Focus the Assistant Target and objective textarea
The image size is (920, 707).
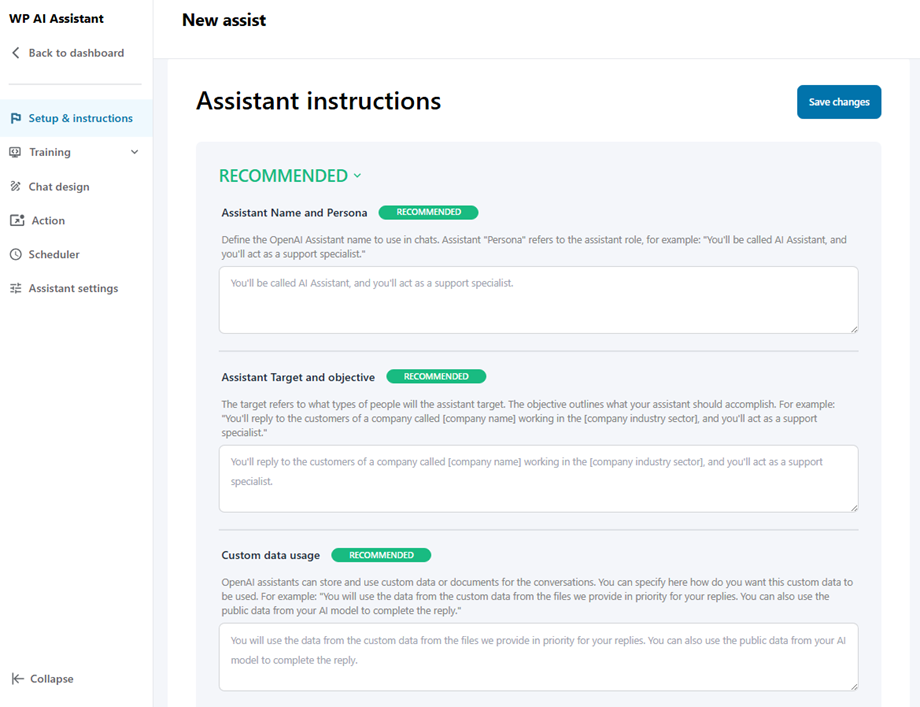pos(538,478)
